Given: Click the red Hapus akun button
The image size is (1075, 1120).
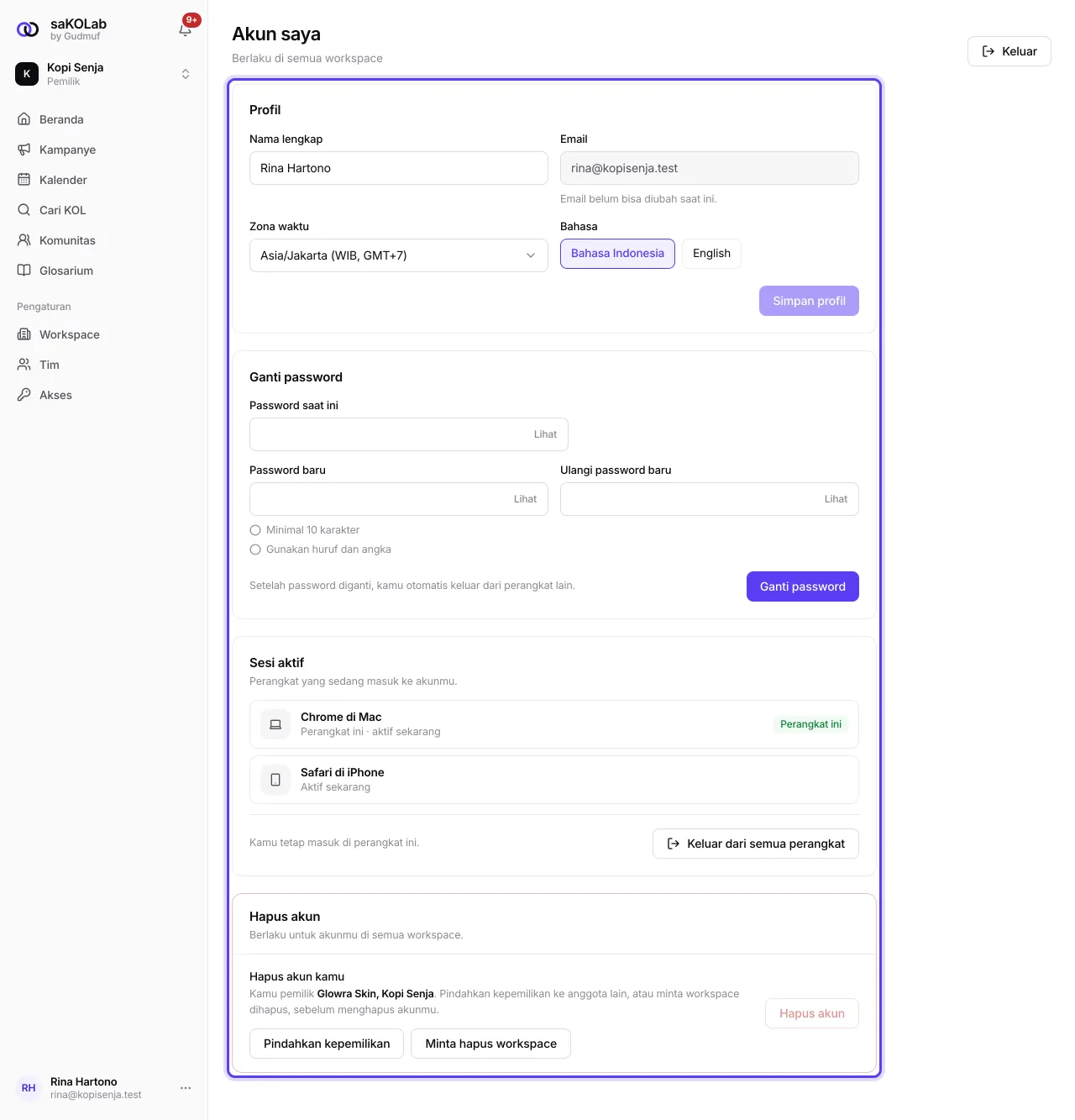Looking at the screenshot, I should point(811,1013).
